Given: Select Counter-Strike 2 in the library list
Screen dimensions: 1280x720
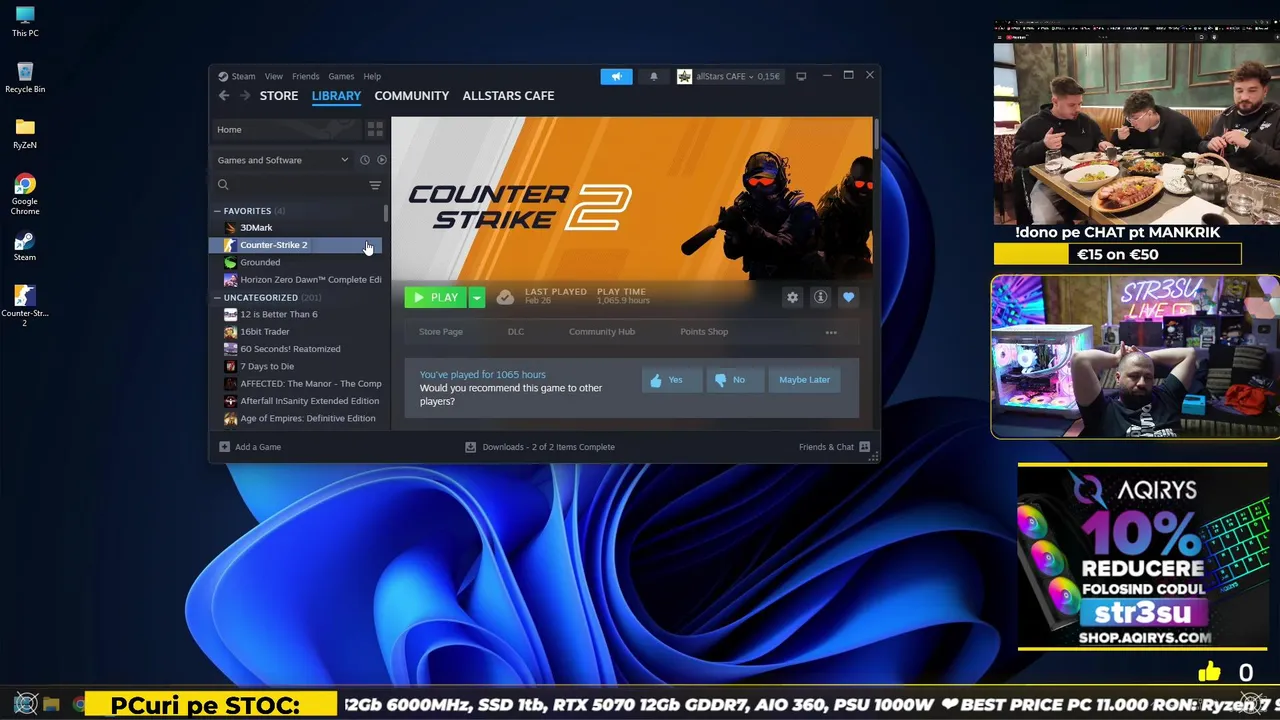Looking at the screenshot, I should click(x=296, y=245).
